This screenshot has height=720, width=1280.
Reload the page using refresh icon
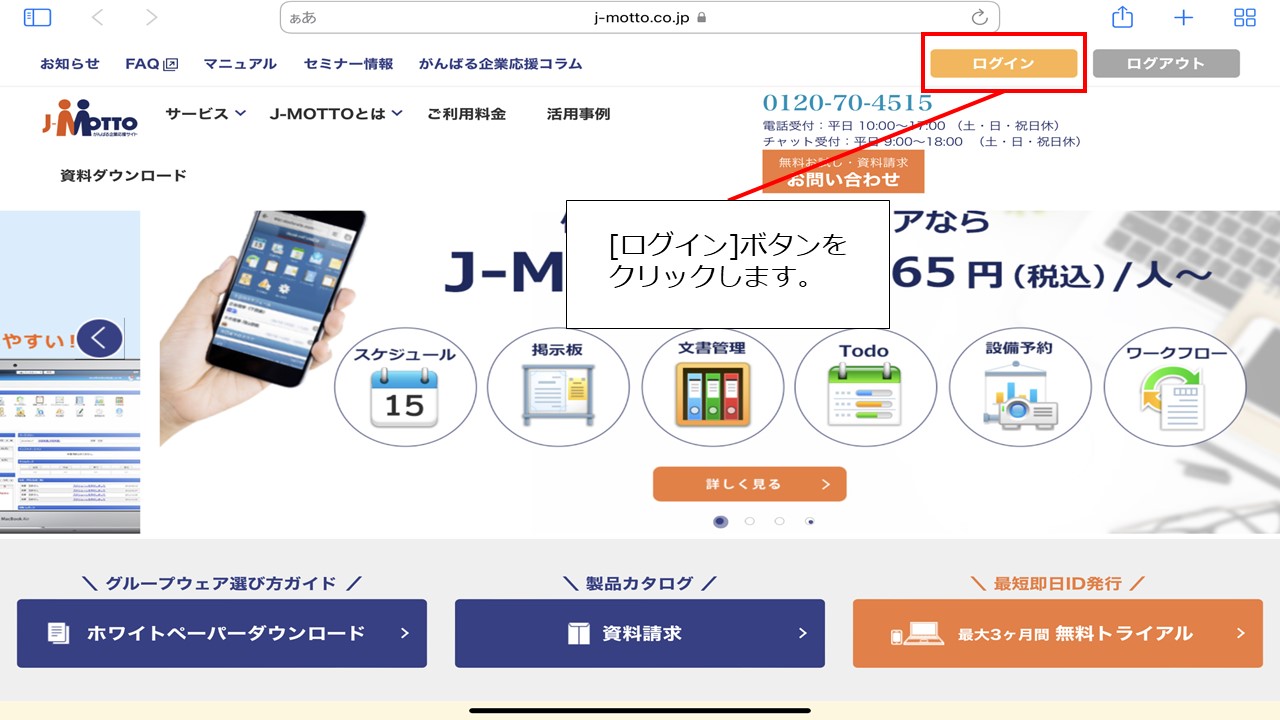(x=980, y=17)
